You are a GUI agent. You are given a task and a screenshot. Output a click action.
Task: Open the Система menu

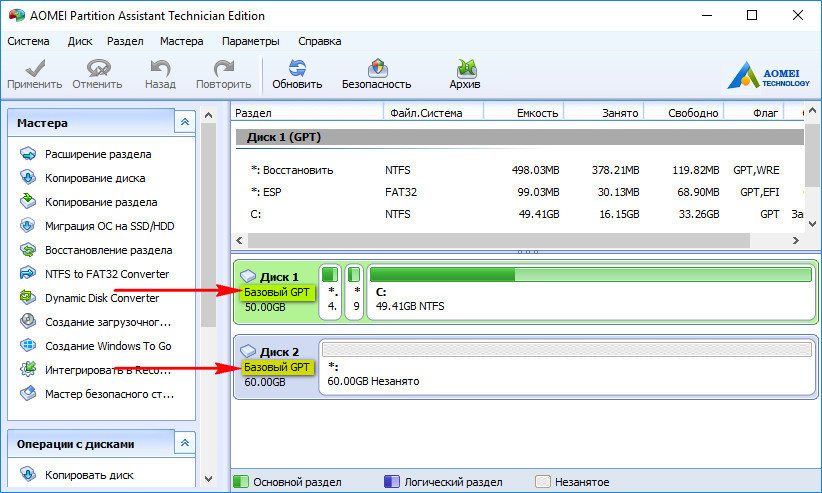tap(28, 41)
